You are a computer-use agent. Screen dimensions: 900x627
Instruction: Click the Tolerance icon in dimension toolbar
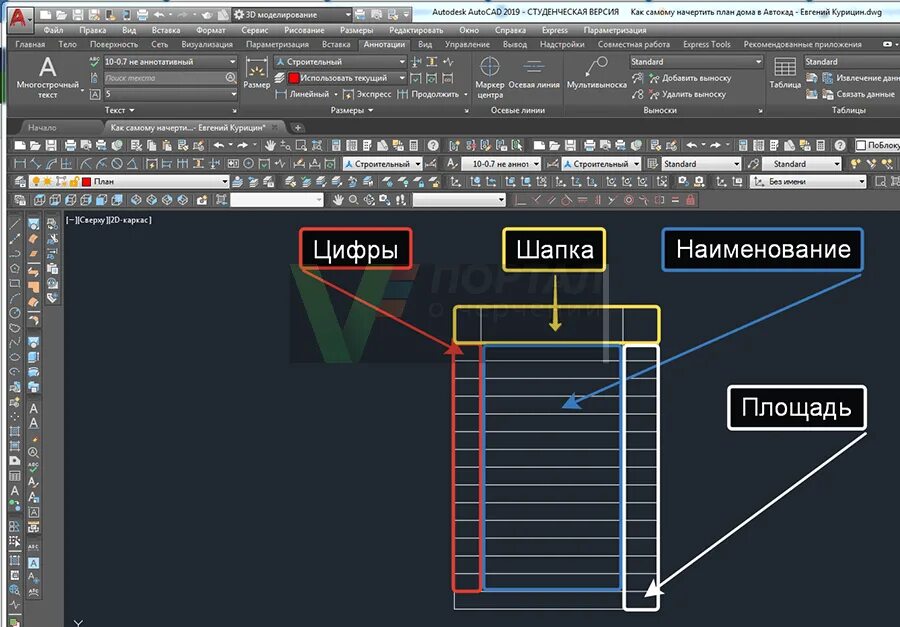coord(233,164)
